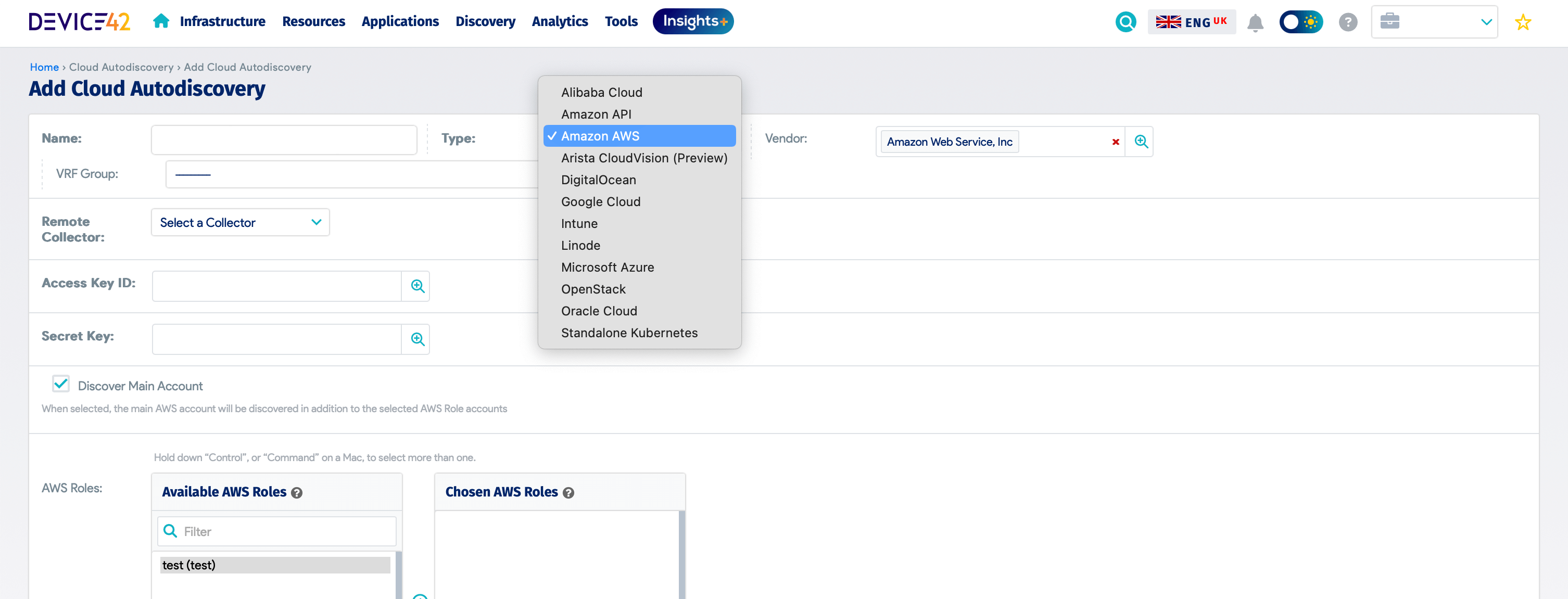Screen dimensions: 1568x599
Task: Click the help icon beside Available AWS Roles
Action: pyautogui.click(x=296, y=494)
